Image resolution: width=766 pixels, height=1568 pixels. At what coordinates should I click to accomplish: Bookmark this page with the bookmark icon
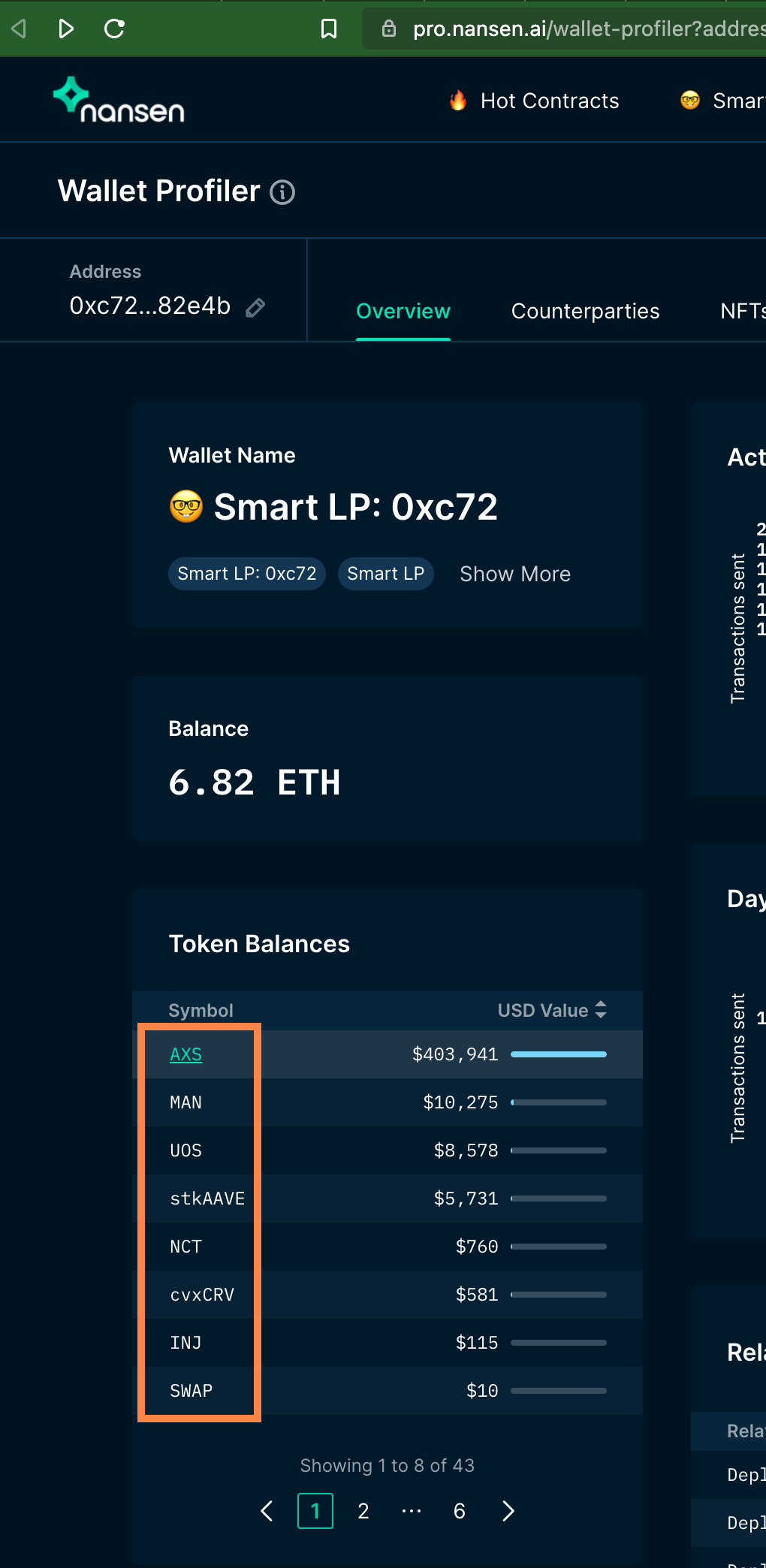329,29
